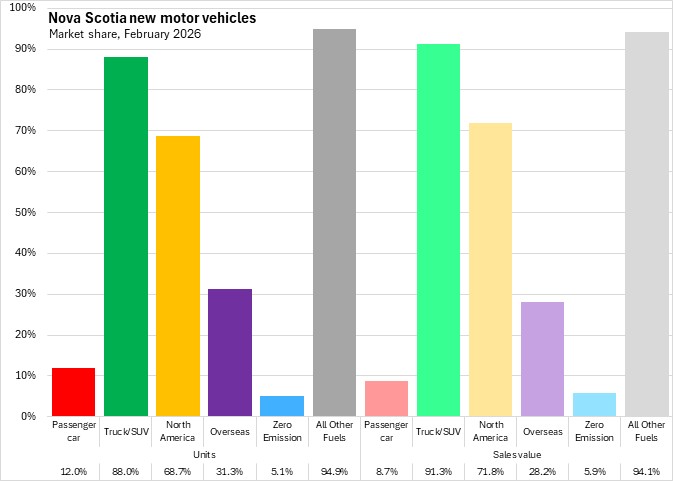Click the pale yellow Sales value North America bar
This screenshot has width=673, height=481.
point(490,270)
